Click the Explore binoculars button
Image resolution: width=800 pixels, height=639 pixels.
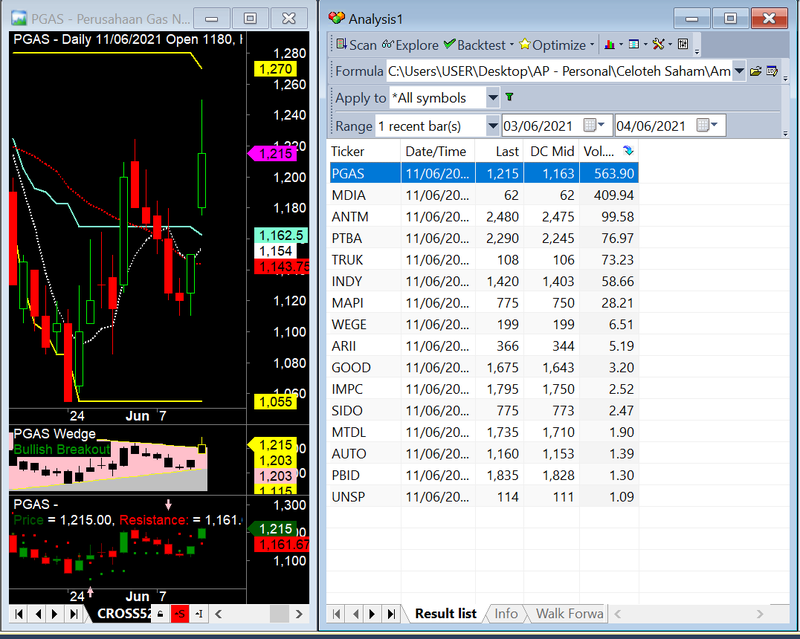(410, 45)
